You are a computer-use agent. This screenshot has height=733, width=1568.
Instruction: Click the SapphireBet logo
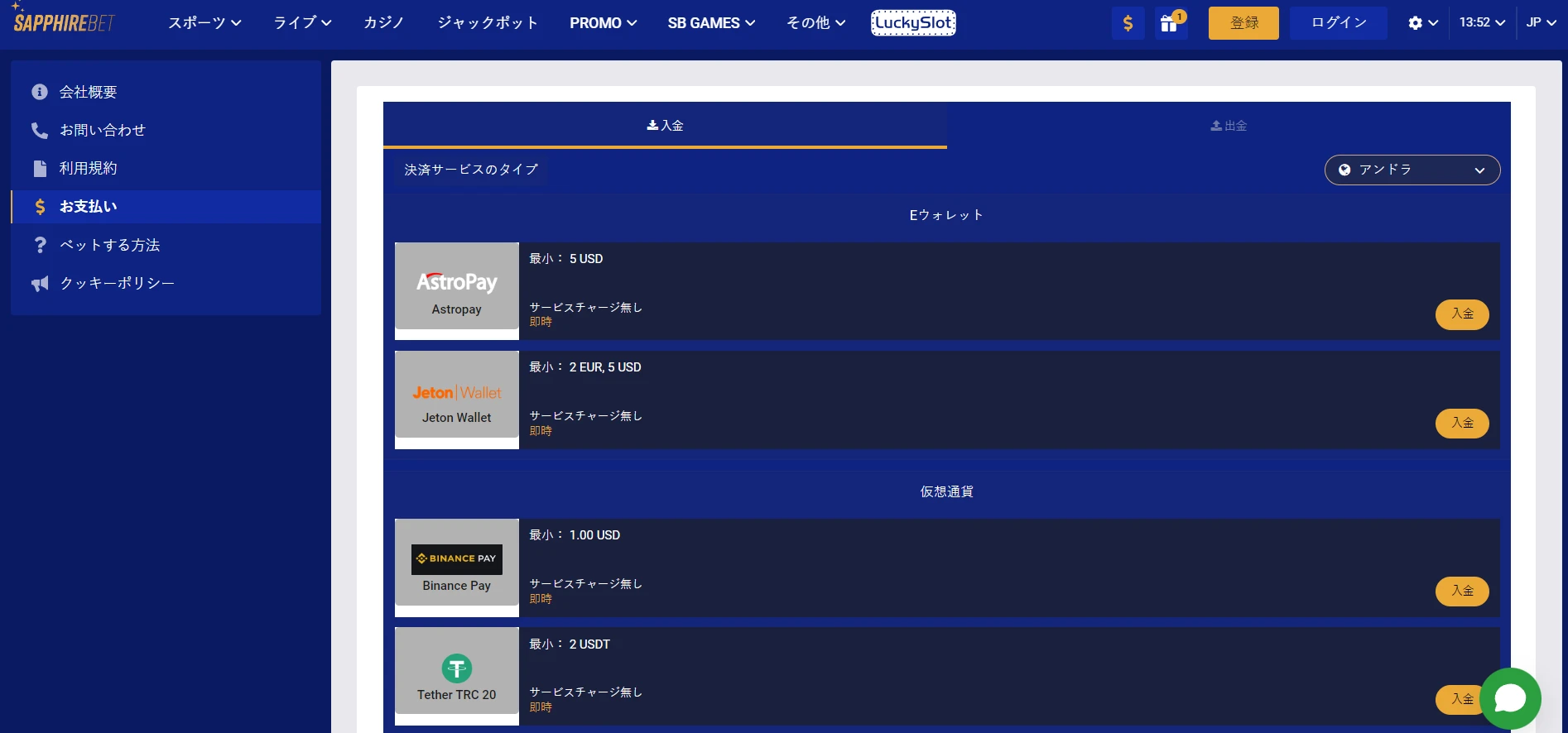coord(64,20)
